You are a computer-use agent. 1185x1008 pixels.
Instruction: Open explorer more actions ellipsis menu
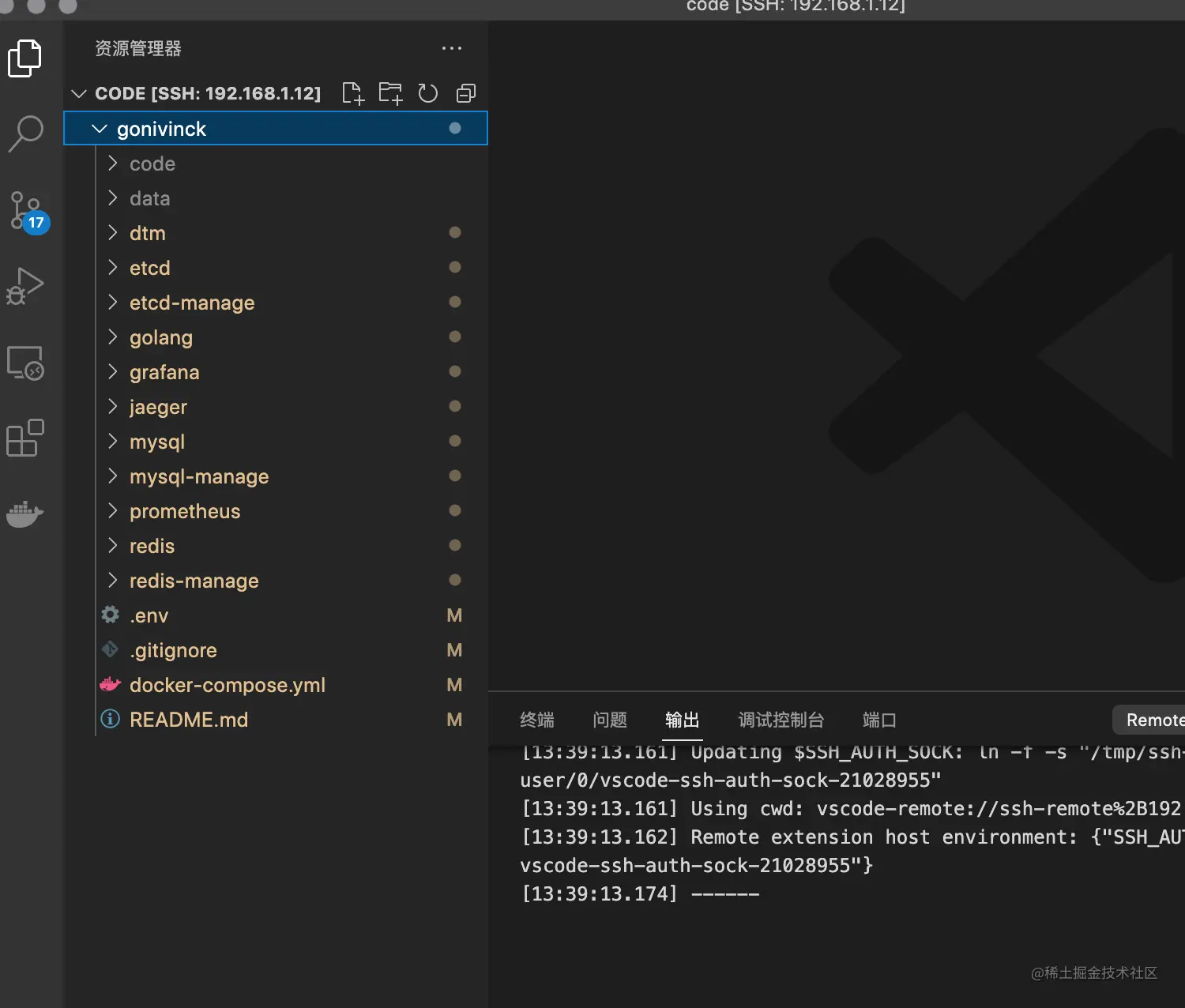452,48
